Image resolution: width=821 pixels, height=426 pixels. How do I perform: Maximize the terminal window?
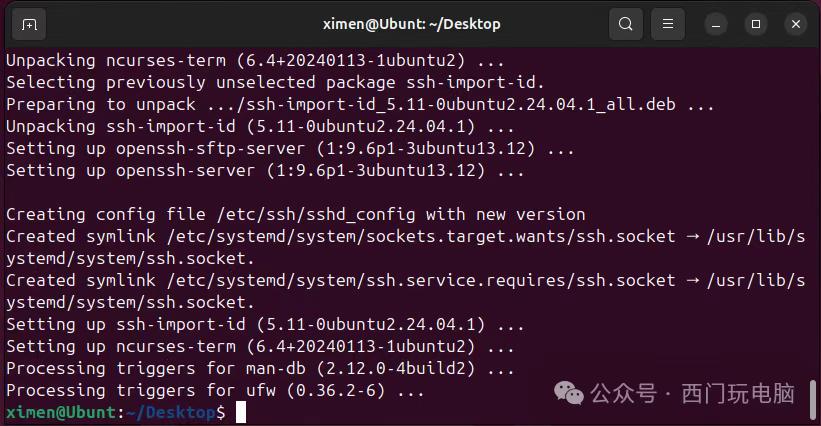point(756,24)
